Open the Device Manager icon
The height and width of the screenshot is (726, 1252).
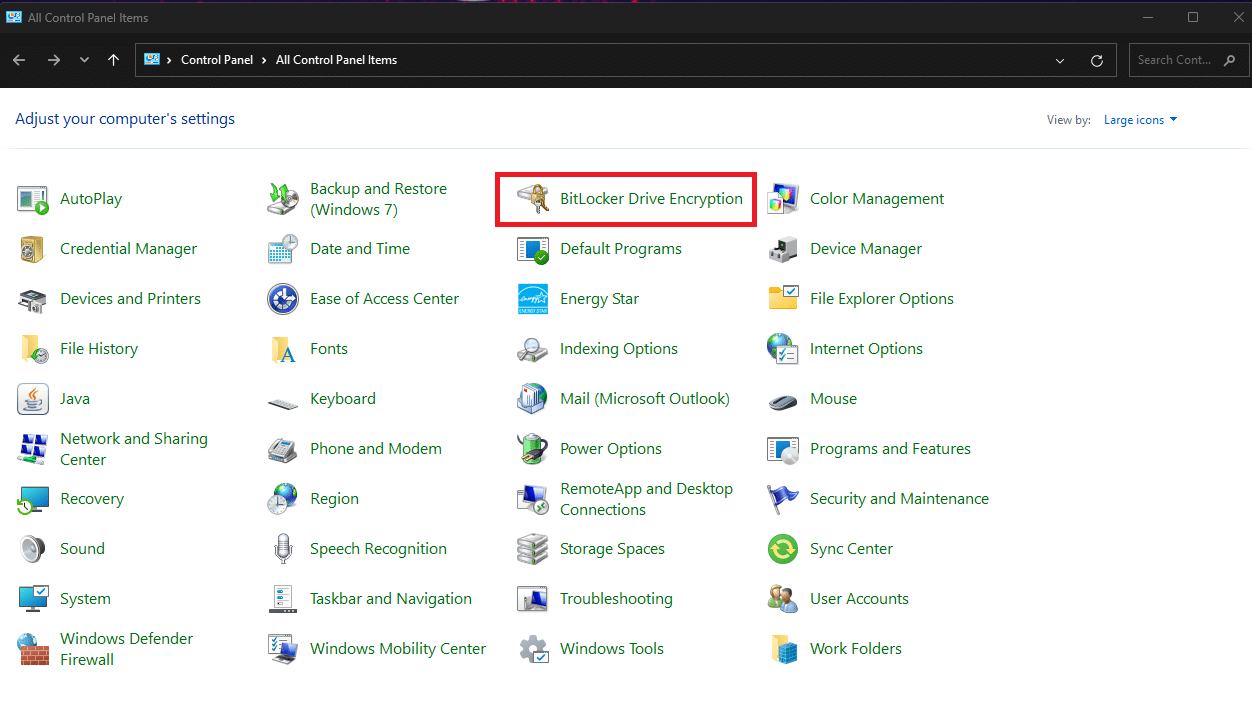(783, 249)
